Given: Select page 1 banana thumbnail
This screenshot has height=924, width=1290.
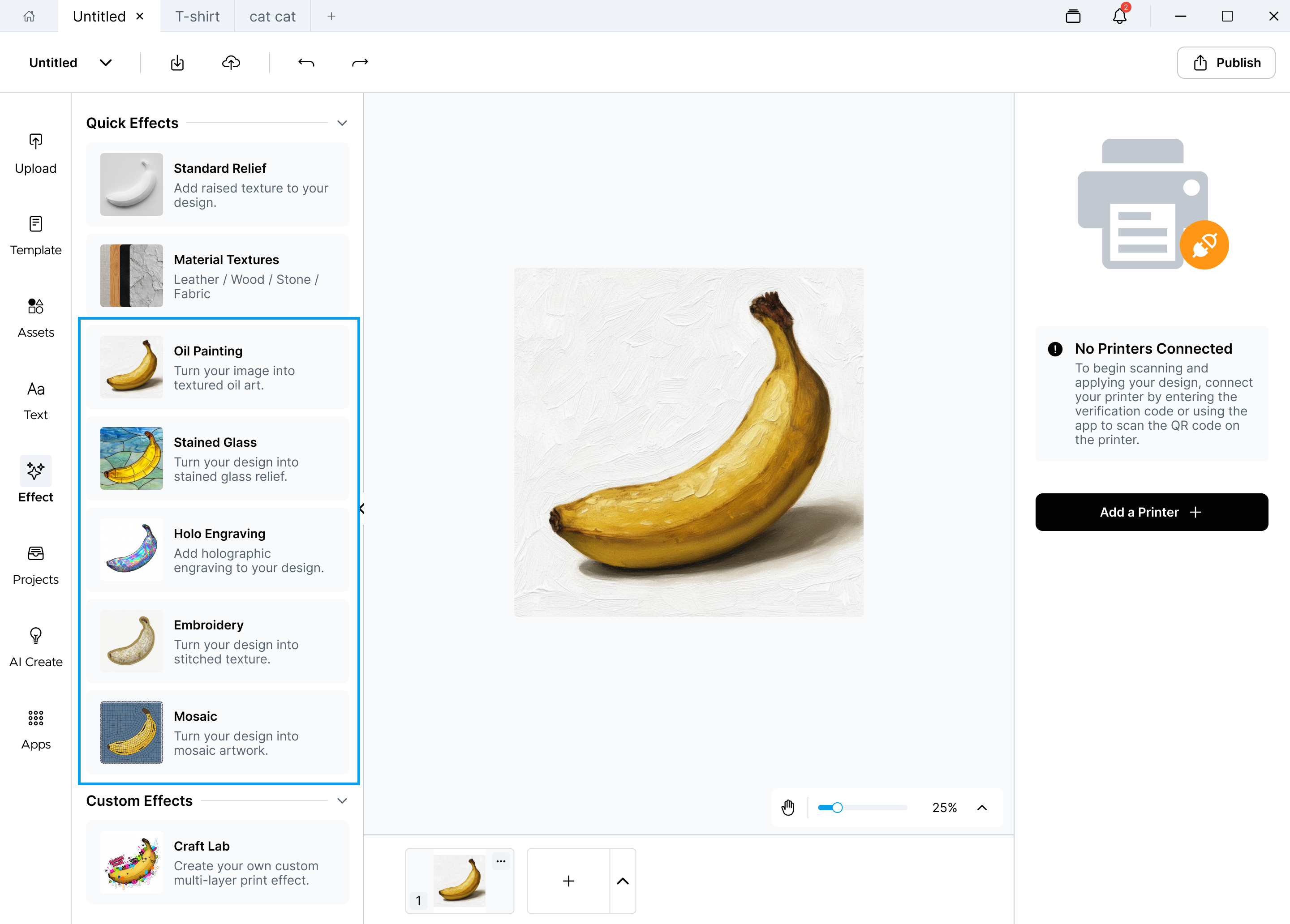Looking at the screenshot, I should [459, 881].
